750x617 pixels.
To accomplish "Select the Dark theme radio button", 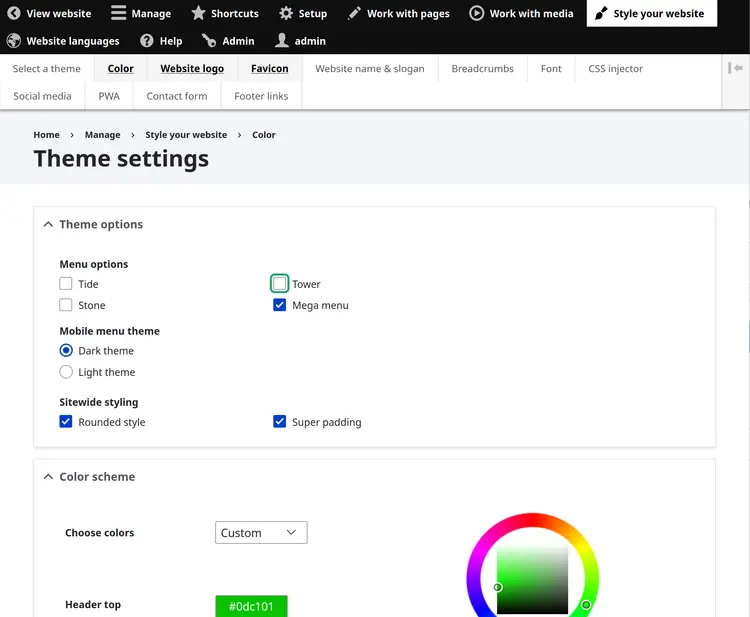I will coord(66,351).
